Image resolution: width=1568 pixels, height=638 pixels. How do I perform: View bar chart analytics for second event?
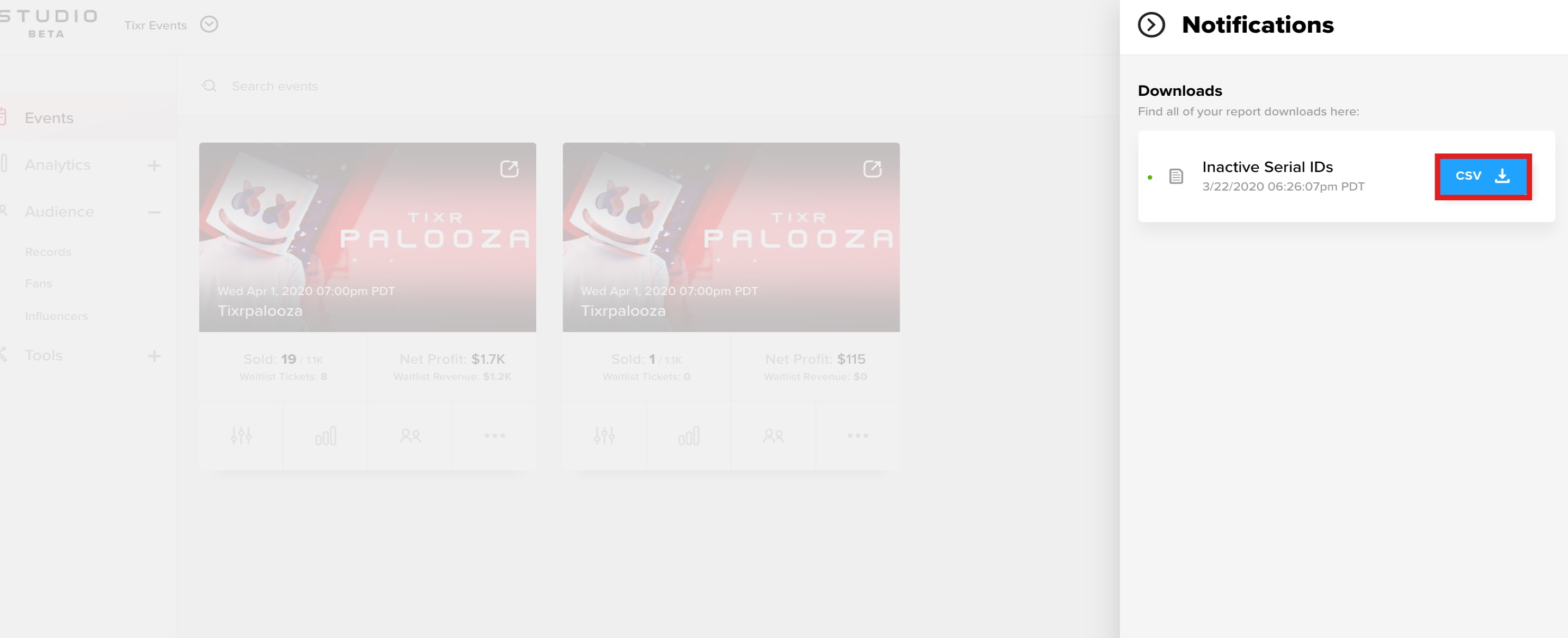pyautogui.click(x=689, y=436)
